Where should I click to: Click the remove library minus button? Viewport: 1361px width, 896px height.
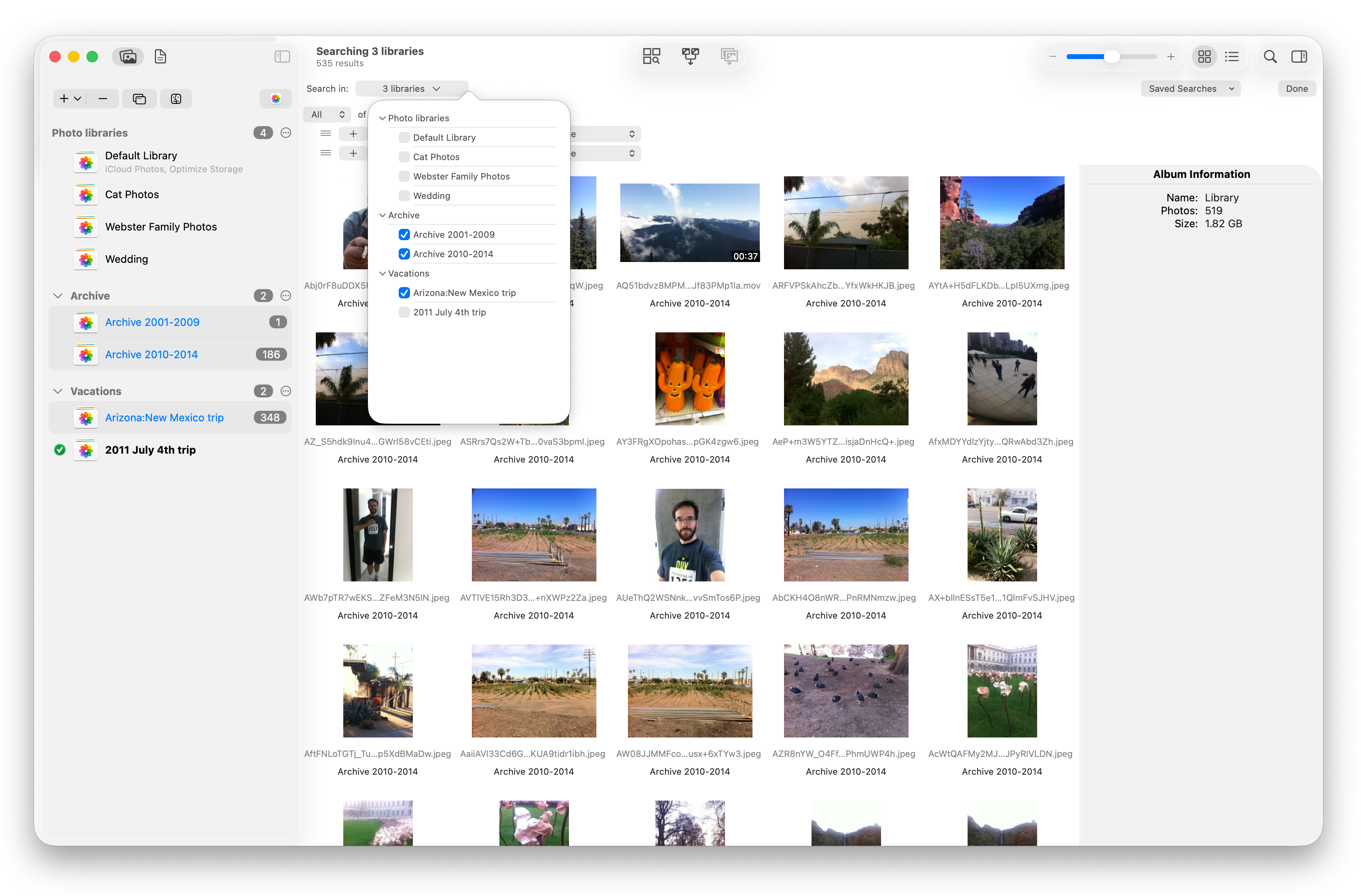(103, 99)
